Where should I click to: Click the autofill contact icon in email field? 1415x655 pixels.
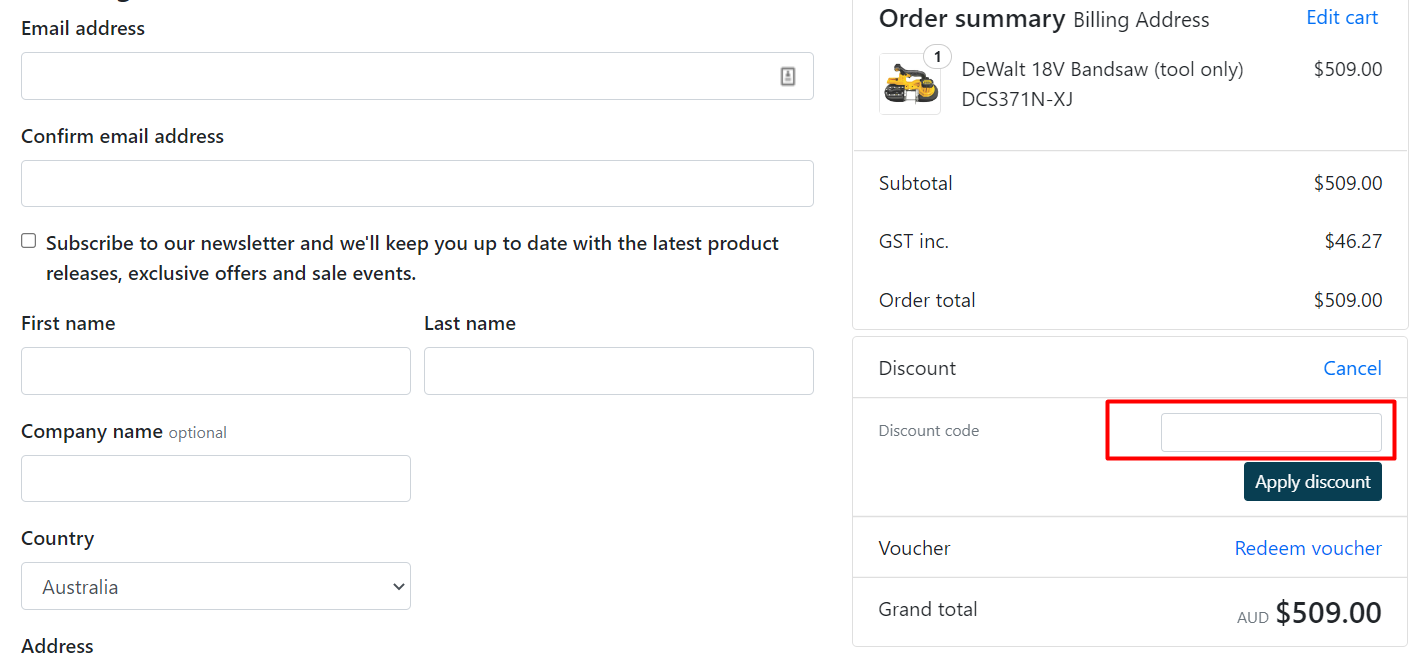click(x=788, y=76)
